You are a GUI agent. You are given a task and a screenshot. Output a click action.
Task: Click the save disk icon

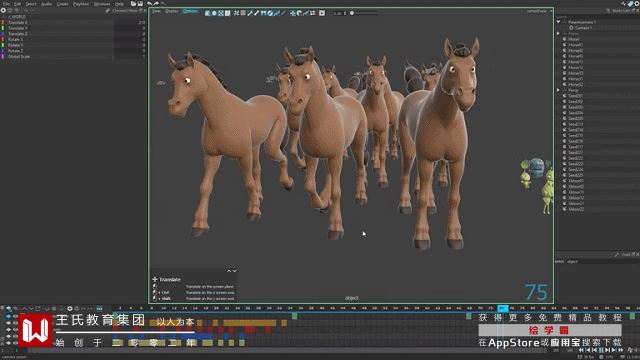click(140, 4)
